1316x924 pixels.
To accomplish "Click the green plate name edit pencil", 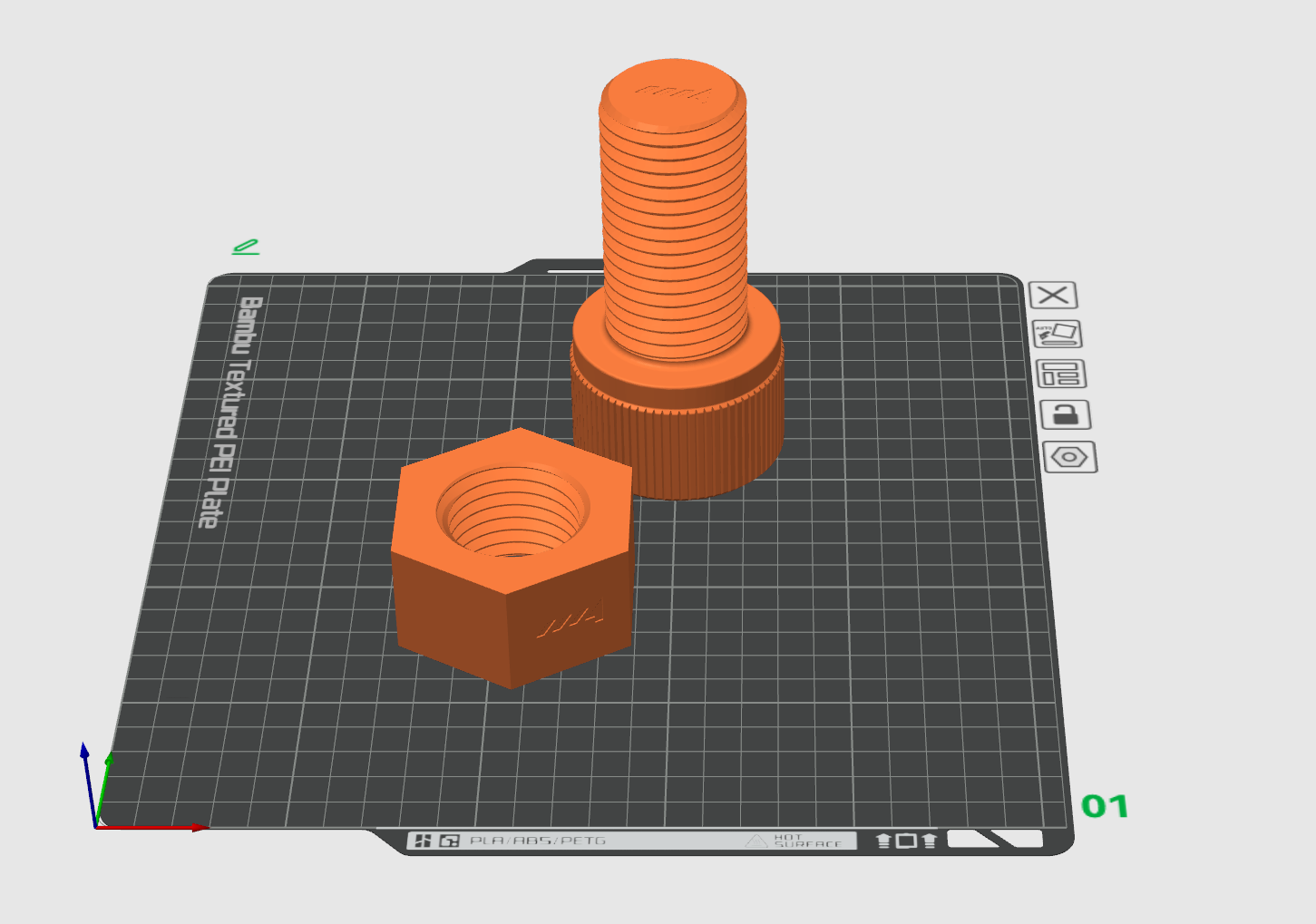I will click(x=246, y=247).
